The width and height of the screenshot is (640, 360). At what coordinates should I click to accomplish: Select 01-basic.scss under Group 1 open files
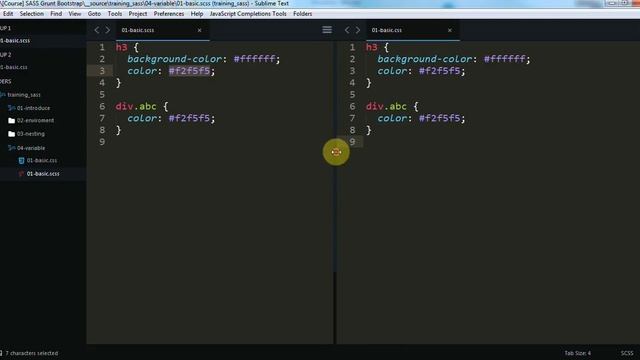(x=15, y=40)
